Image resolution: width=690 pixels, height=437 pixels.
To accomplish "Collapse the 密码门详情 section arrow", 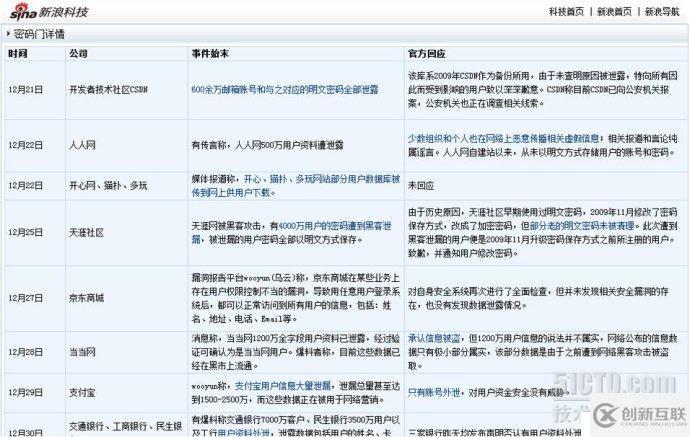I will (x=8, y=34).
